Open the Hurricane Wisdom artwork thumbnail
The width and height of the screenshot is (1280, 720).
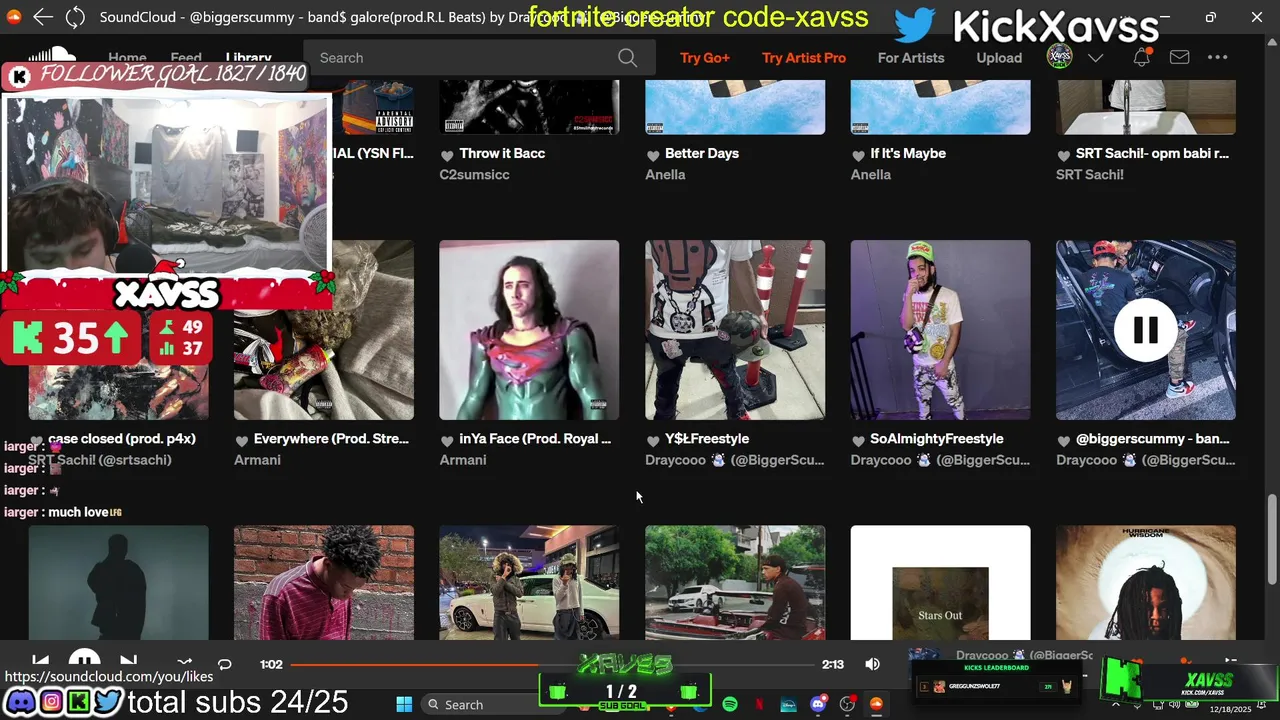coord(1146,583)
